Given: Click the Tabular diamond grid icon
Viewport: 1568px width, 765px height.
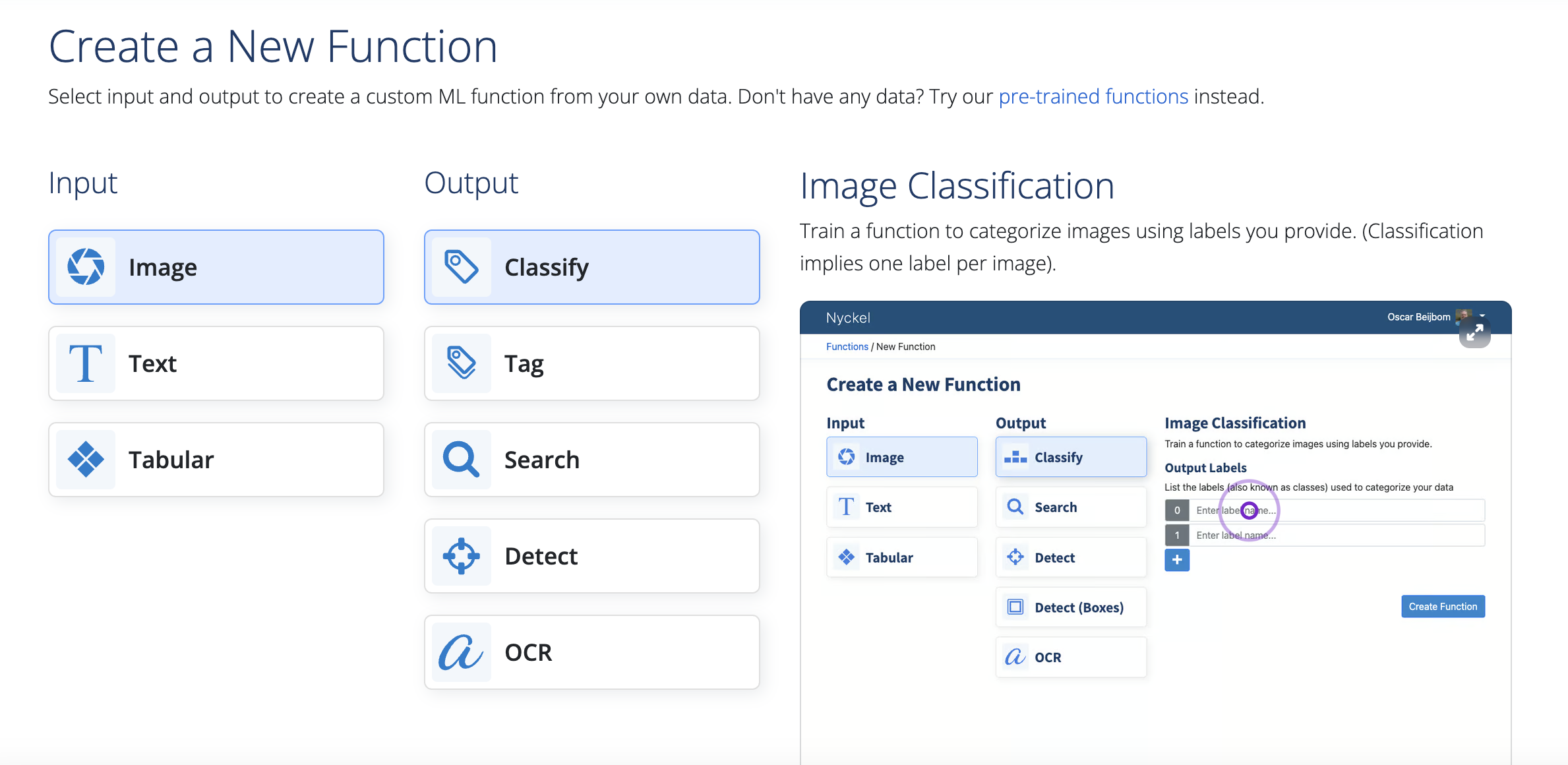Looking at the screenshot, I should tap(86, 460).
